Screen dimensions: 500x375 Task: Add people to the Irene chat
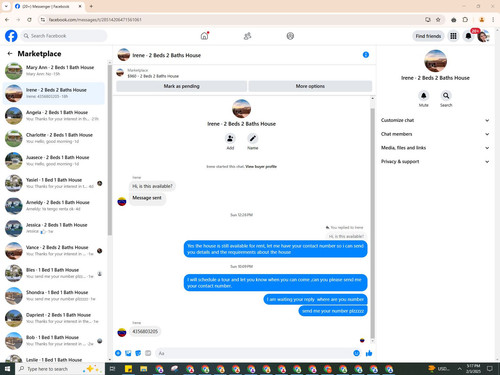click(230, 138)
